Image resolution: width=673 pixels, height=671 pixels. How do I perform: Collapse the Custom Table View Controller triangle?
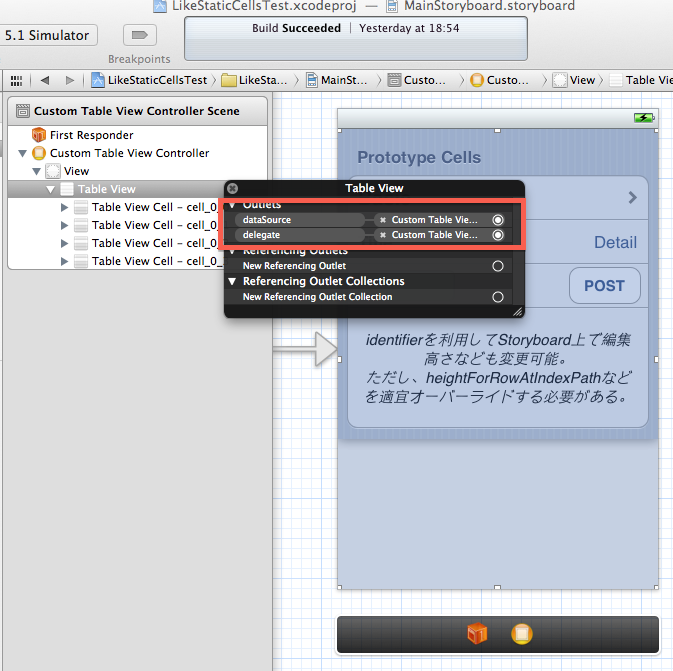click(23, 153)
